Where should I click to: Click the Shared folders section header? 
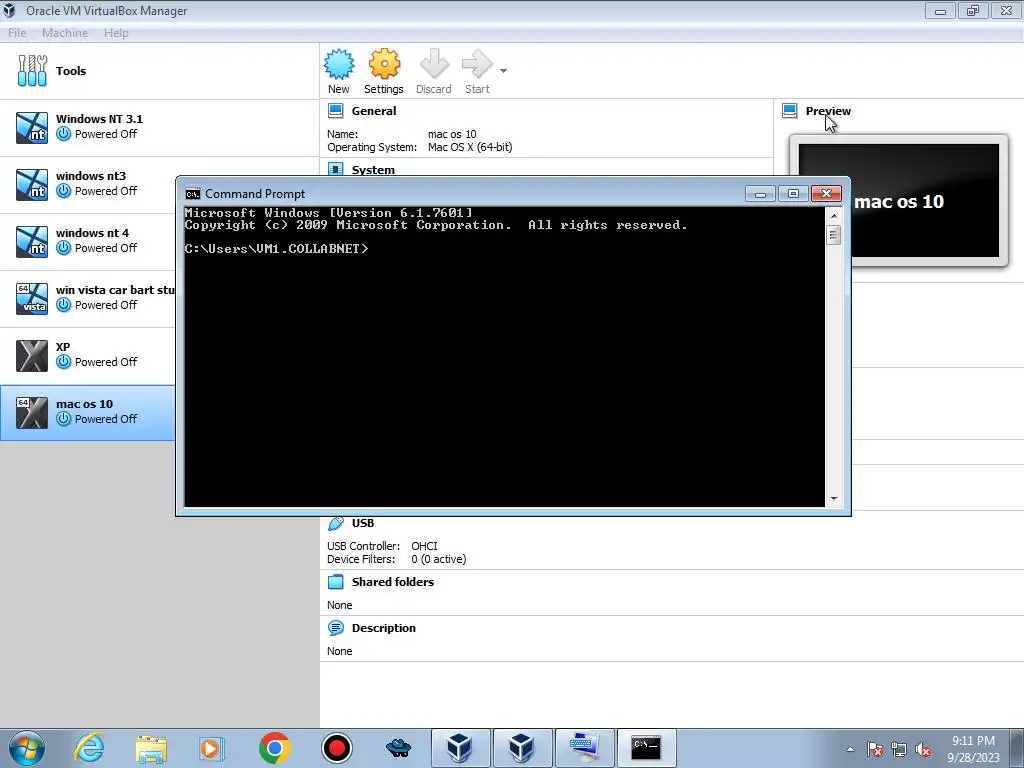(392, 582)
